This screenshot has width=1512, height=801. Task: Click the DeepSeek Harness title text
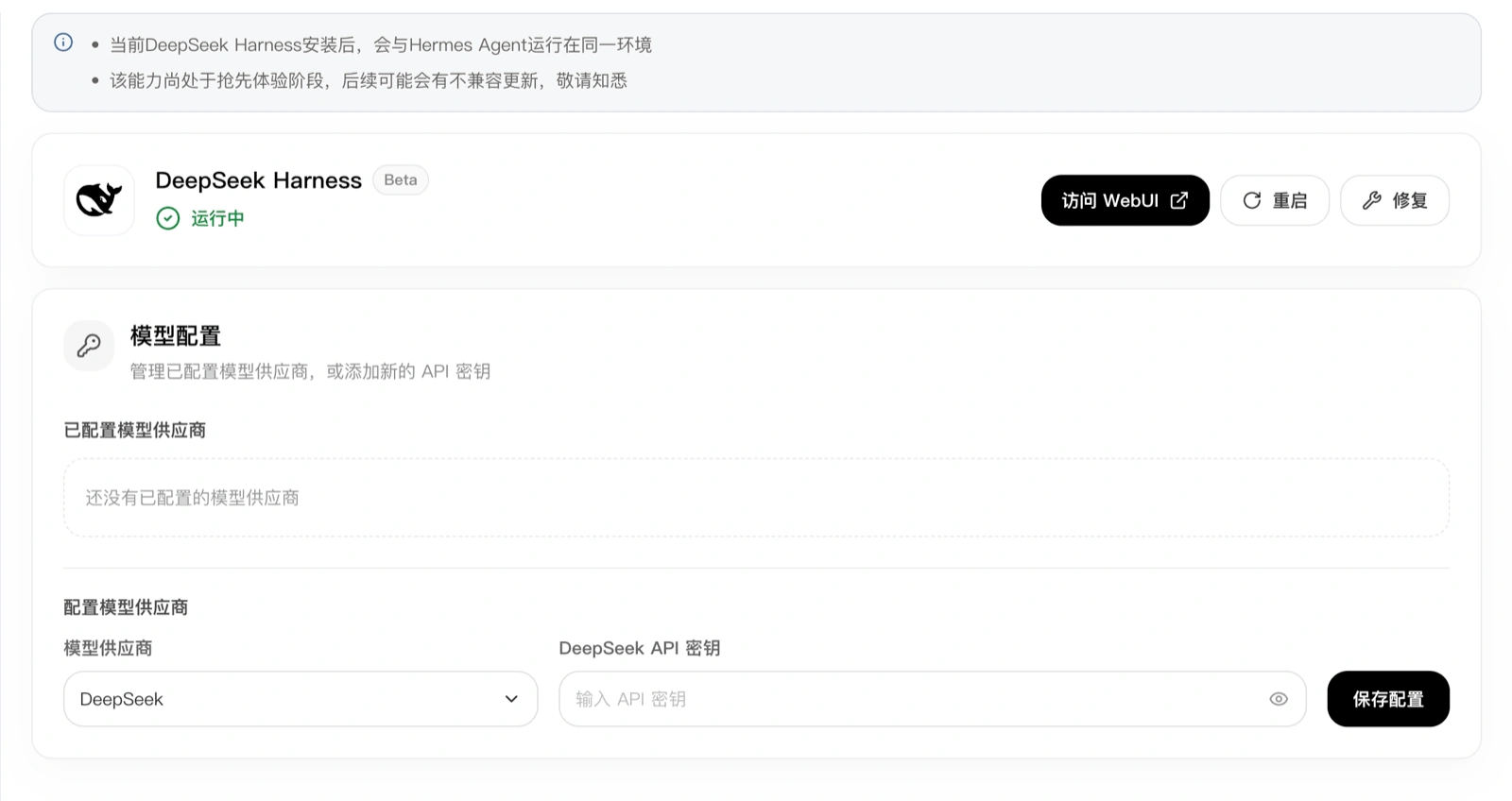point(258,180)
